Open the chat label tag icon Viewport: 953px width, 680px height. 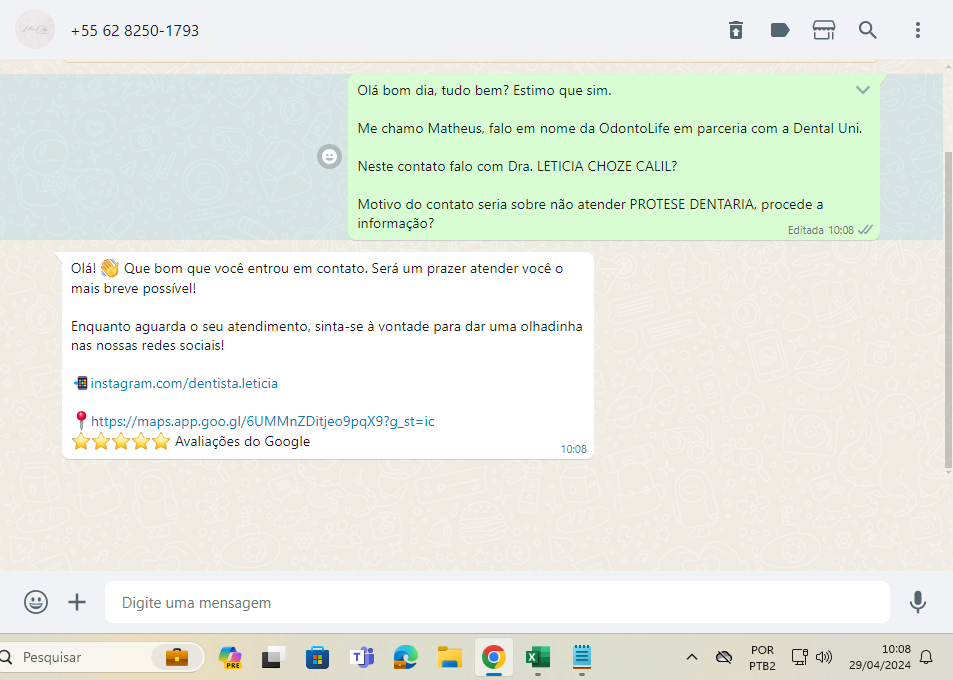point(780,30)
